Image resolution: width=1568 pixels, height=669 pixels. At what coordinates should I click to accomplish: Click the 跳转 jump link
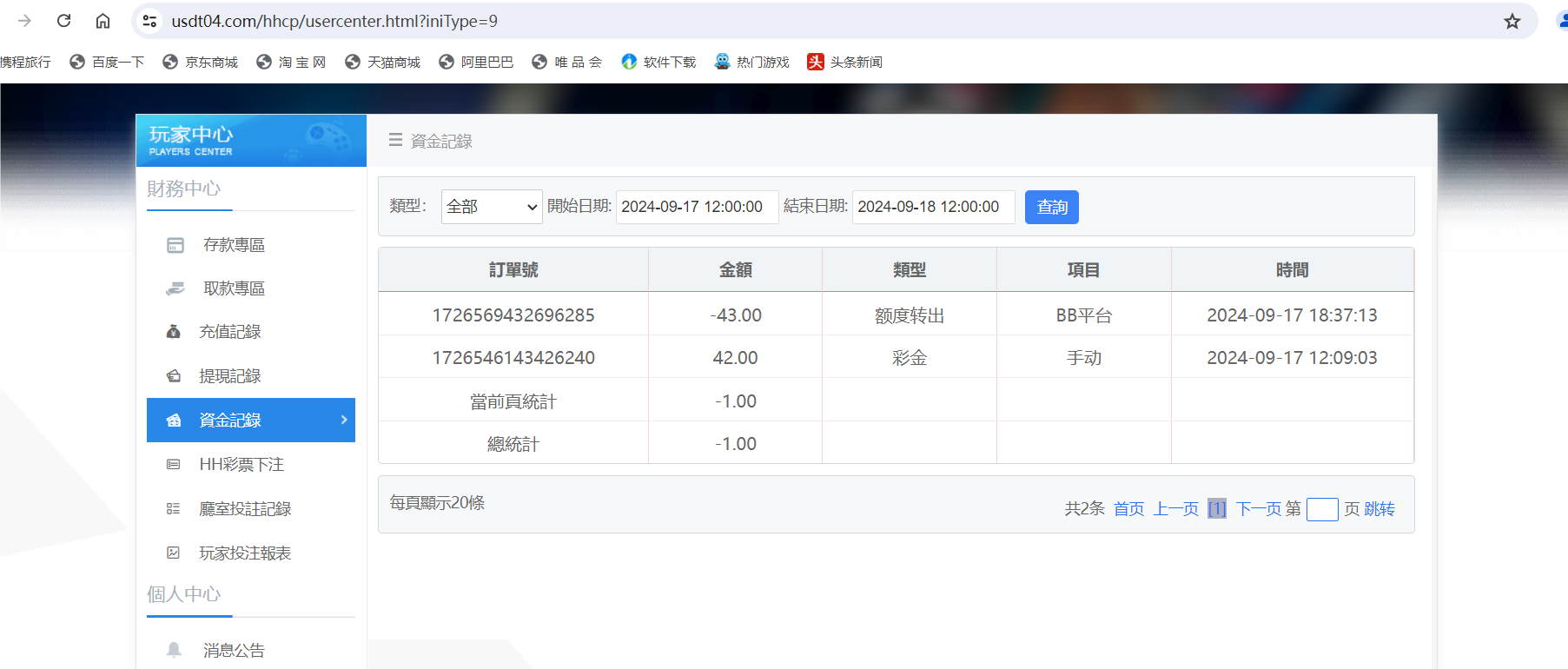(1379, 509)
